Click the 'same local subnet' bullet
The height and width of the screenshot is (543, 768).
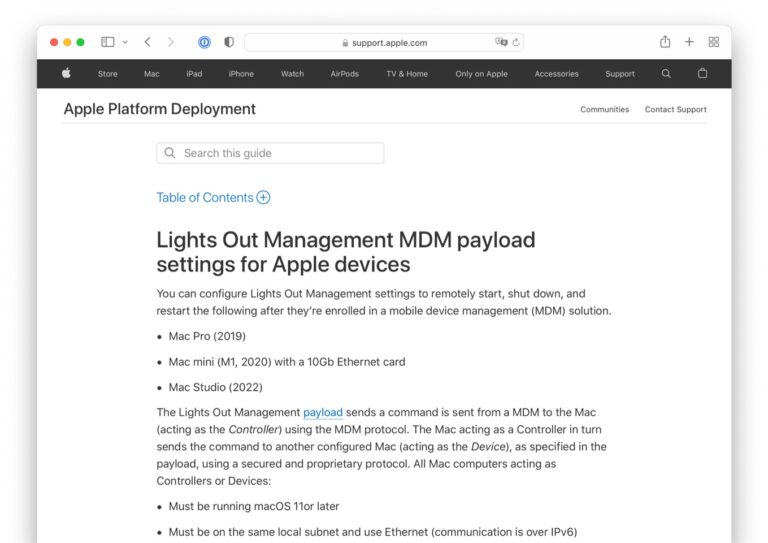(373, 532)
